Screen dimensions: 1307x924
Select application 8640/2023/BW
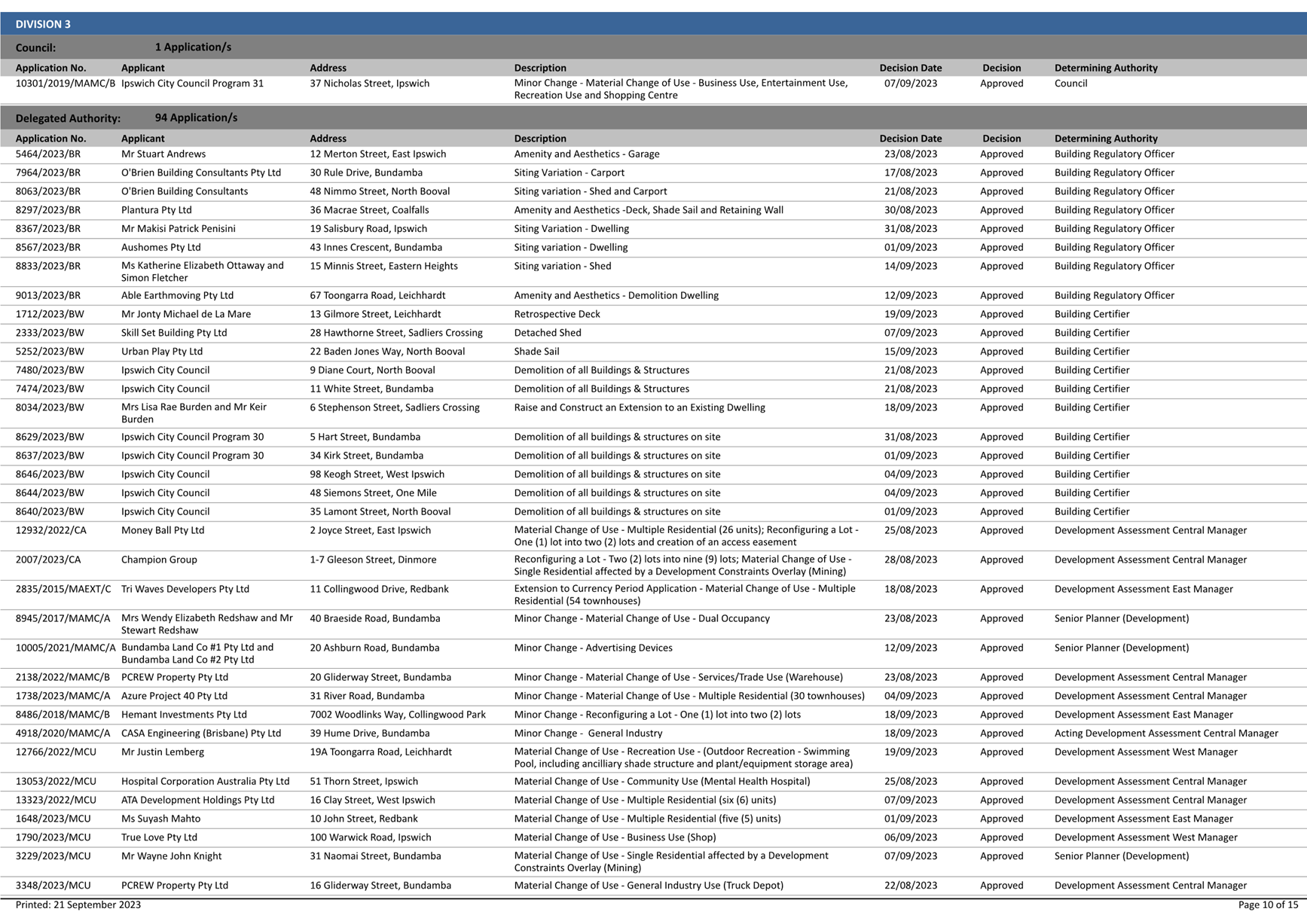[x=50, y=512]
